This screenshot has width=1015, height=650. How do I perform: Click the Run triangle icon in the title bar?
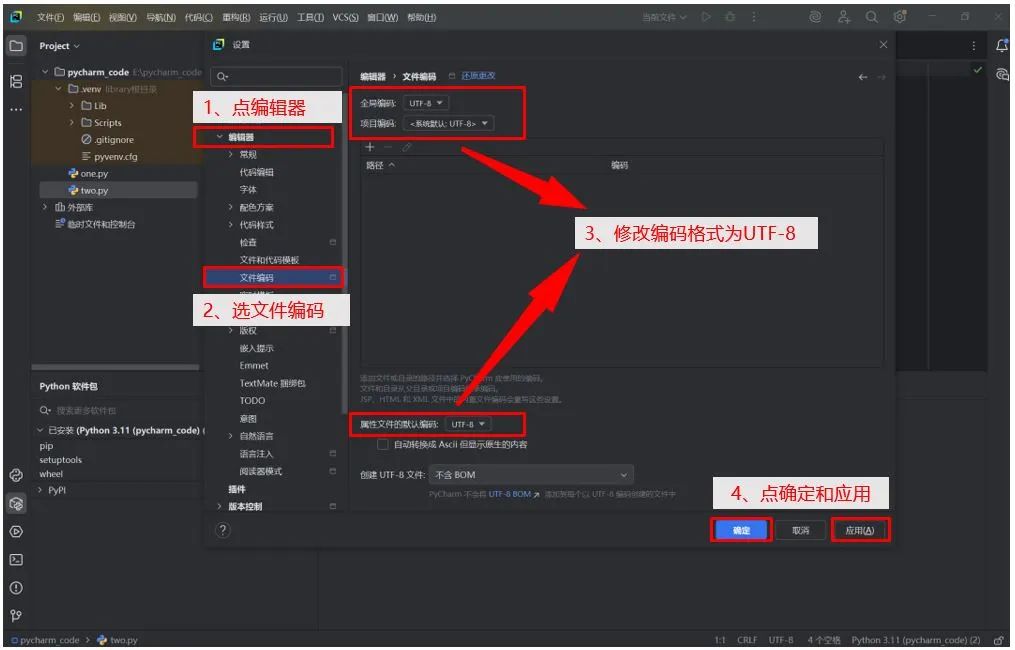[x=706, y=17]
